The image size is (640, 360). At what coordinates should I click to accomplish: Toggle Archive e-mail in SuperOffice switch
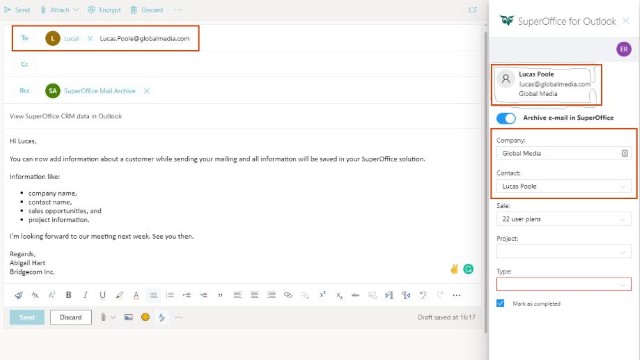point(506,118)
